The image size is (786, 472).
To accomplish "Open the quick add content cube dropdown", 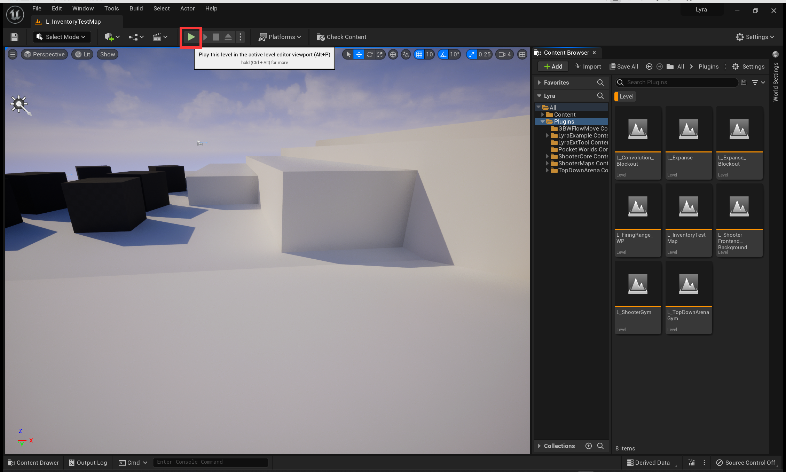I will [112, 37].
